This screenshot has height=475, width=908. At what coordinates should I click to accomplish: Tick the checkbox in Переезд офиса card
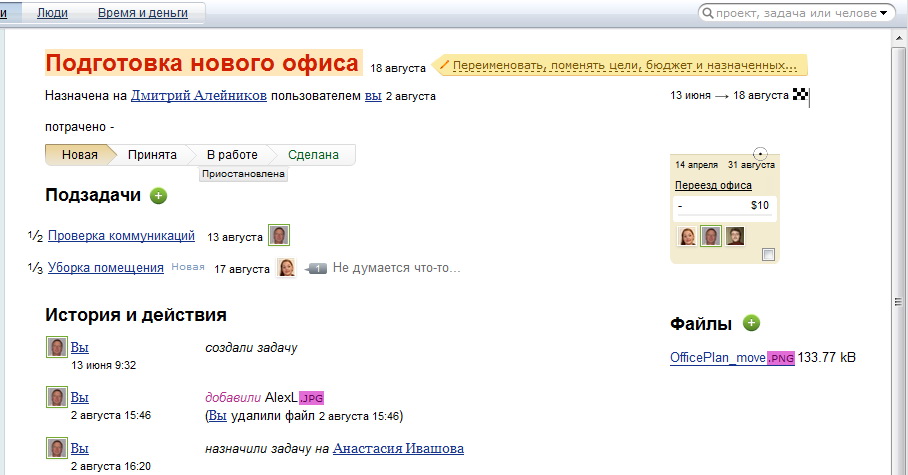768,256
